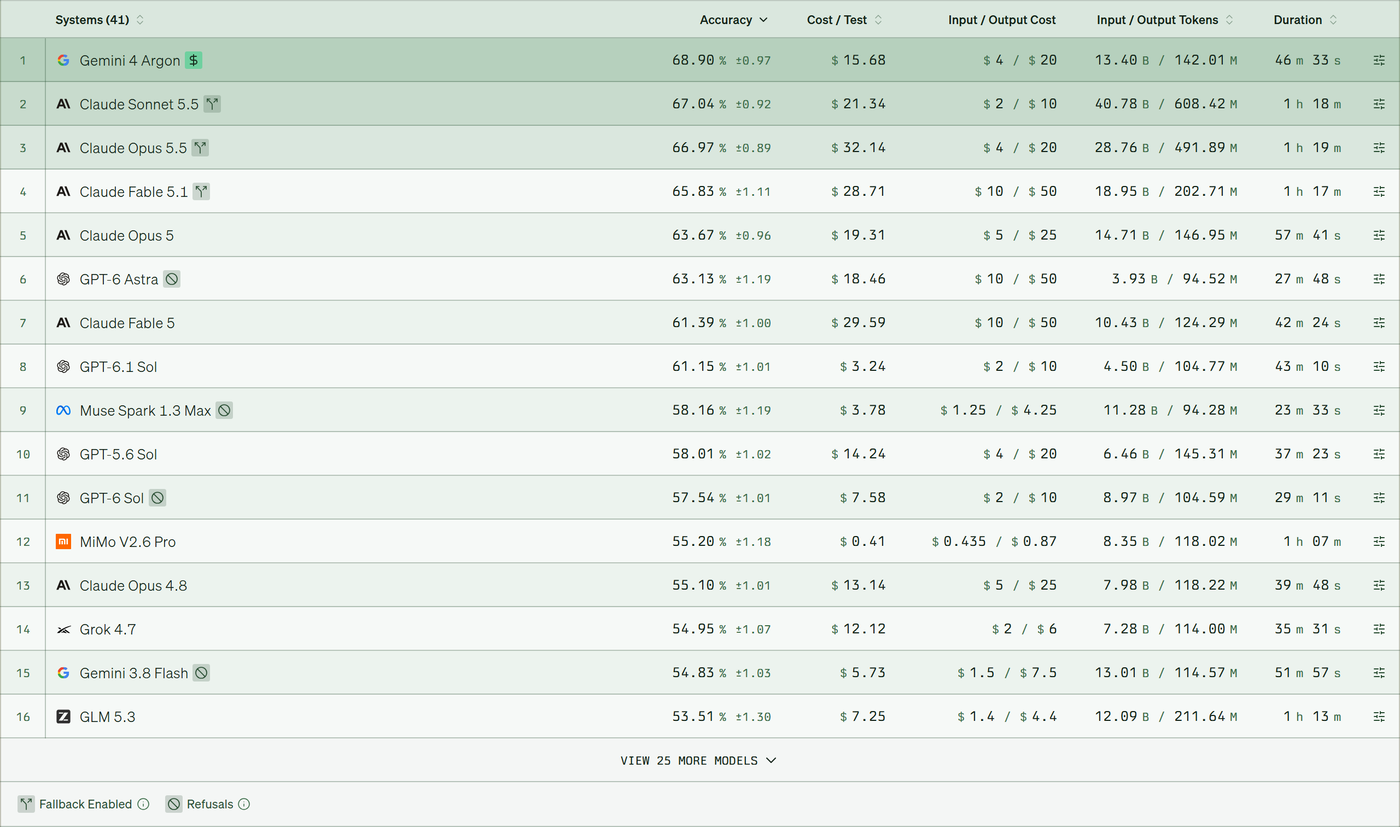This screenshot has width=1400, height=827.
Task: Click fallback badge next to Claude Opus 5.5
Action: pyautogui.click(x=201, y=148)
